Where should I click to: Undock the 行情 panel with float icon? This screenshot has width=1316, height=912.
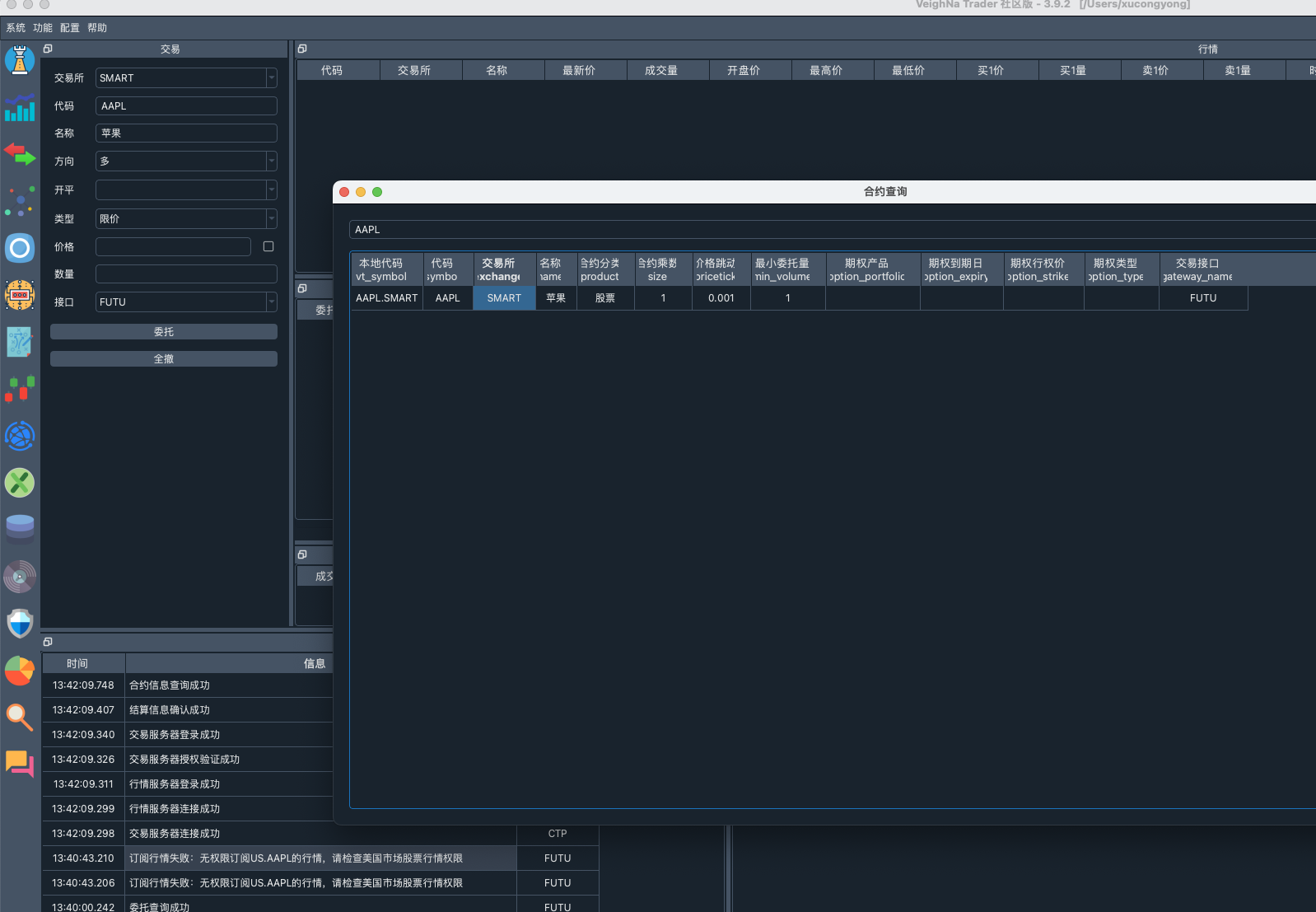click(x=302, y=49)
